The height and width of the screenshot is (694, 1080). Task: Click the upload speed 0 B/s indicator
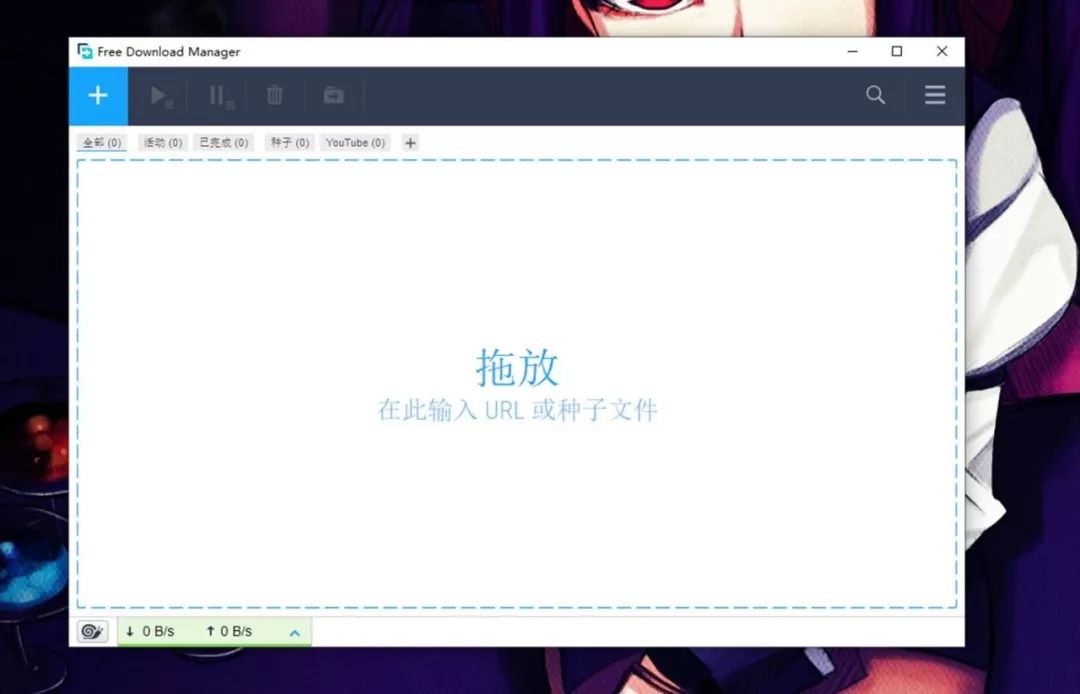229,632
